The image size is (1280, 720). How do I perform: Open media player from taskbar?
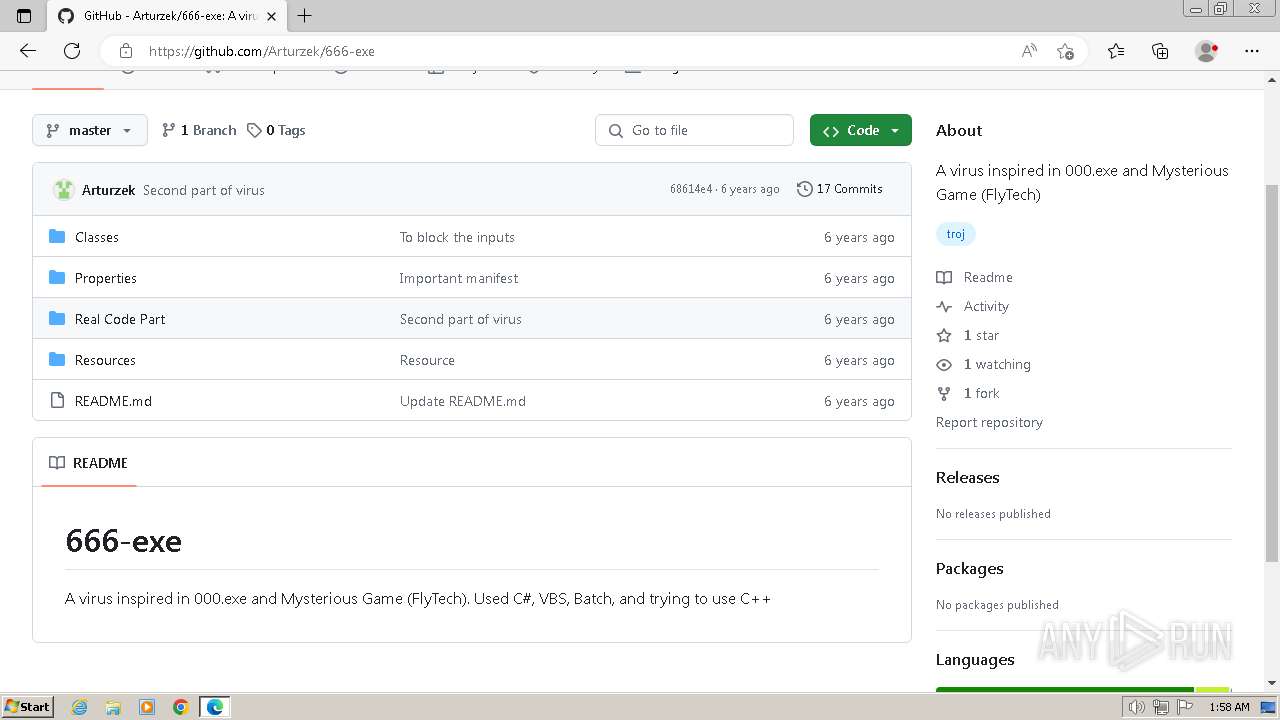click(x=147, y=707)
